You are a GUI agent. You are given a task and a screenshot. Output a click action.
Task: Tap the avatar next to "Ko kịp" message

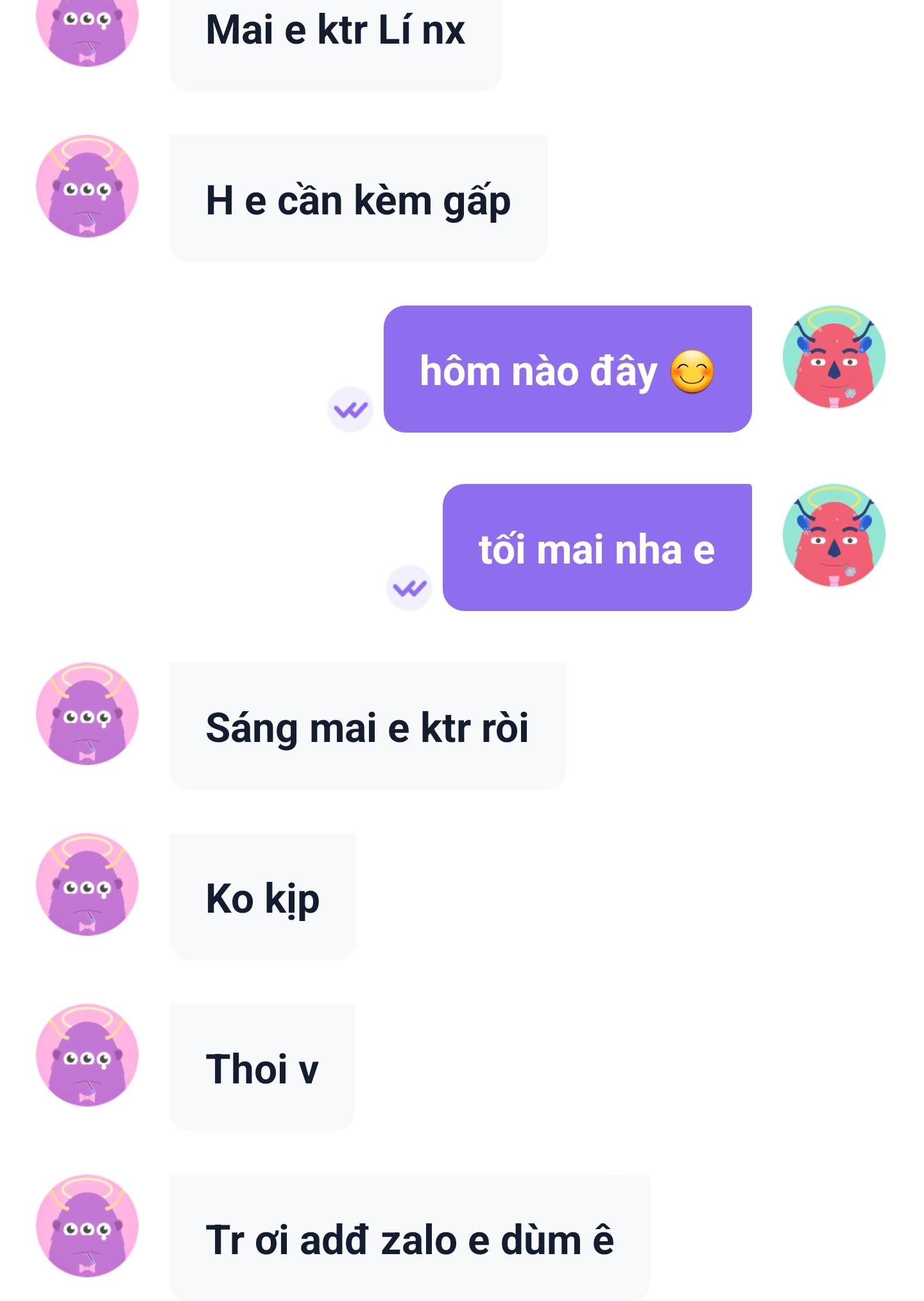87,884
